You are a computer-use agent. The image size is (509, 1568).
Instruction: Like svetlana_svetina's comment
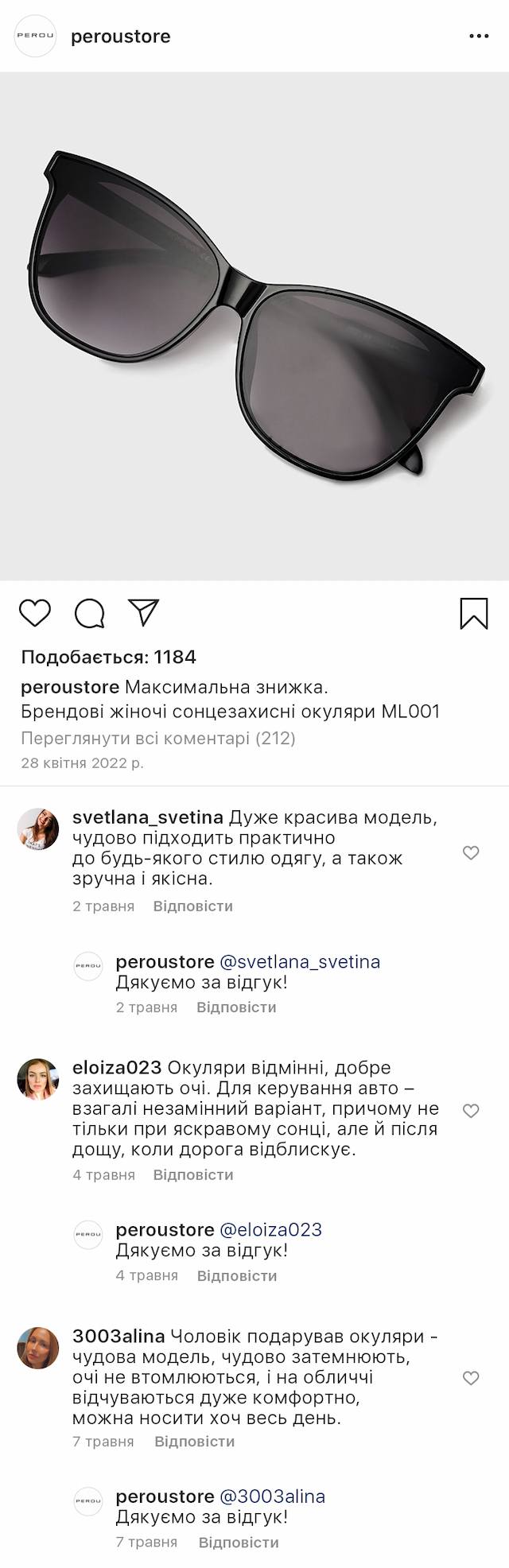click(x=471, y=853)
